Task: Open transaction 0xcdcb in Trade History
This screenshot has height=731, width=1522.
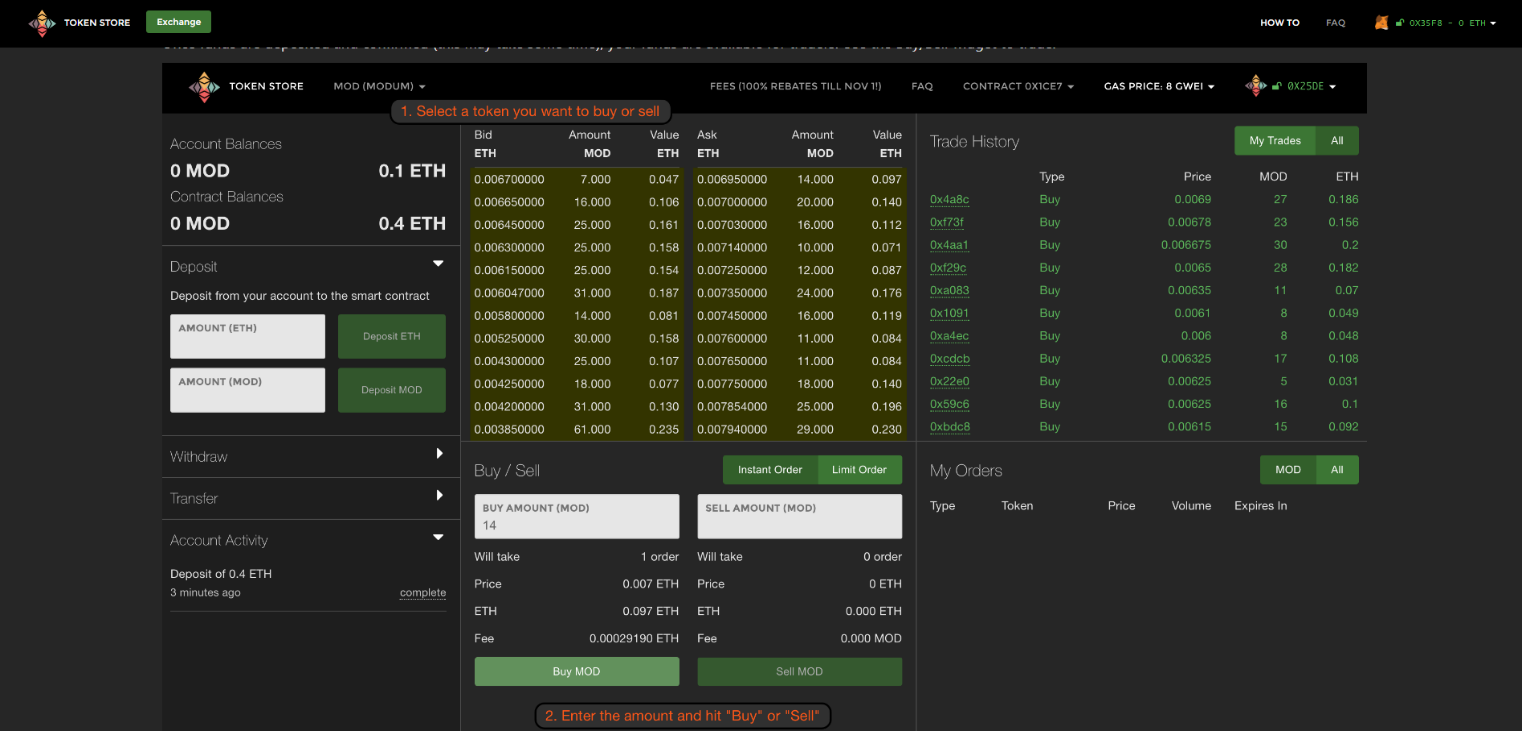Action: 950,359
